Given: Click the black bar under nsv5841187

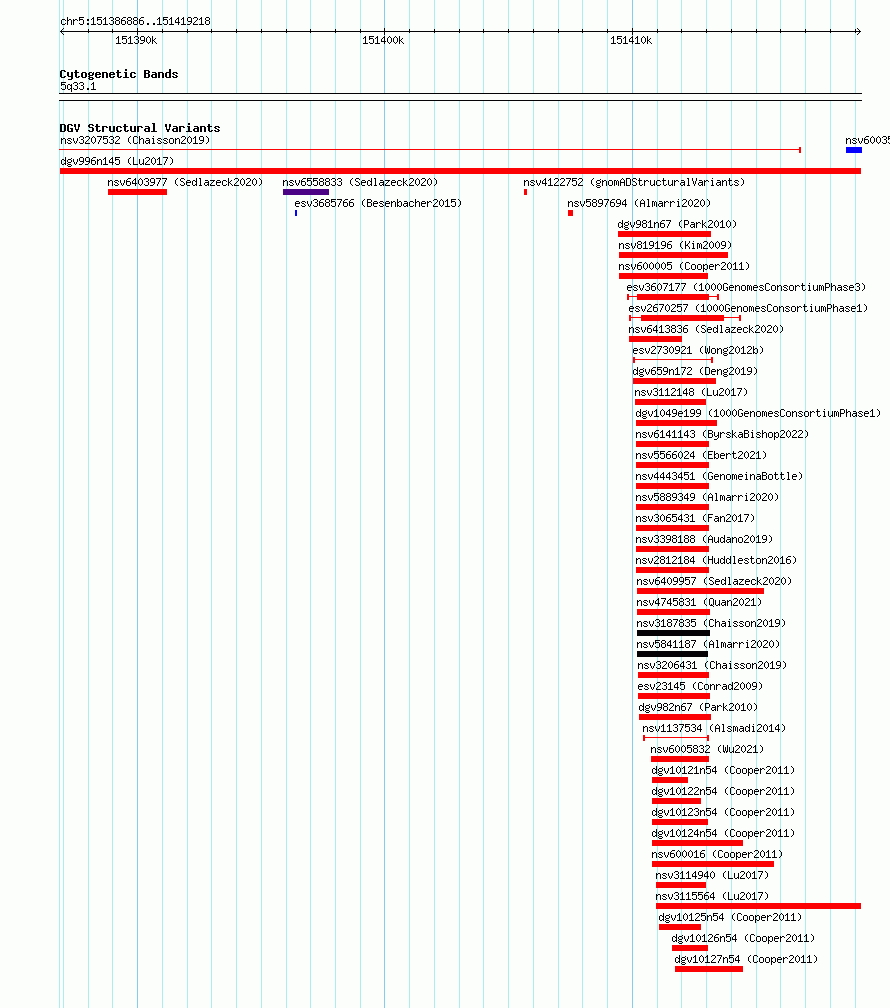Looking at the screenshot, I should tap(673, 654).
